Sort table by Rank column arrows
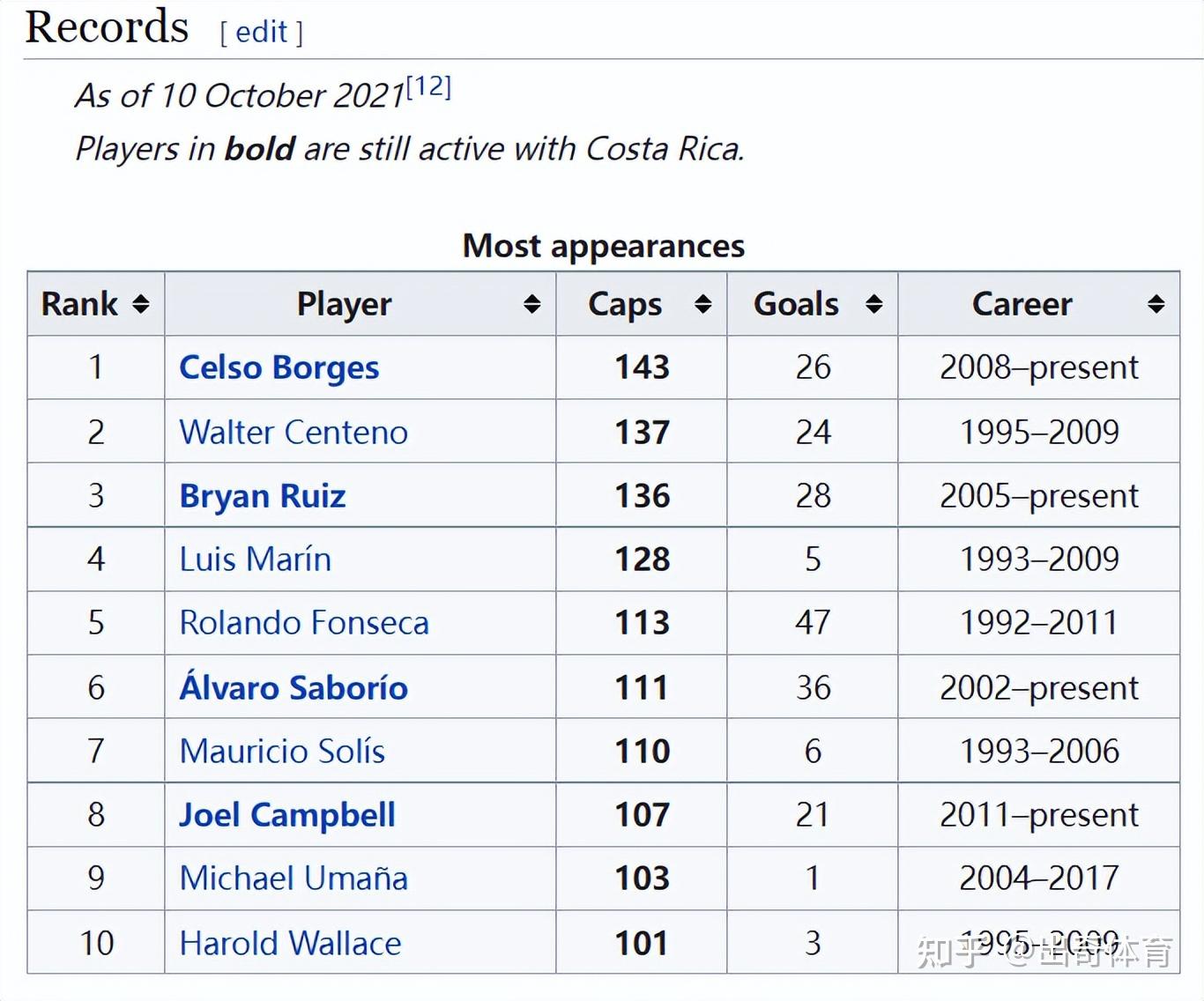The width and height of the screenshot is (1204, 1001). point(141,305)
